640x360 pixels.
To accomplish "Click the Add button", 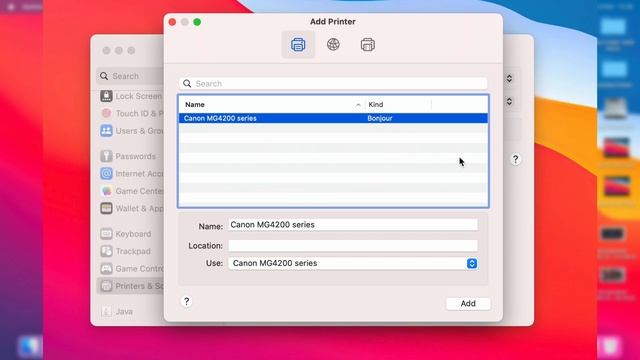I will (468, 303).
